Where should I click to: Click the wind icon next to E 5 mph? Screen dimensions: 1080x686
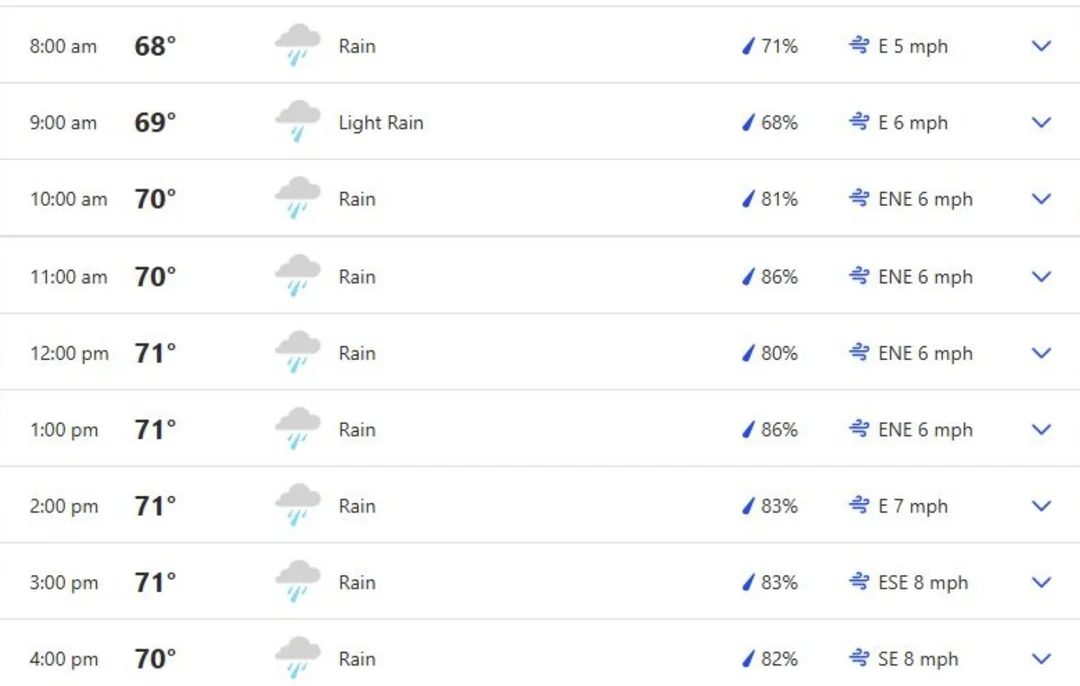point(859,45)
